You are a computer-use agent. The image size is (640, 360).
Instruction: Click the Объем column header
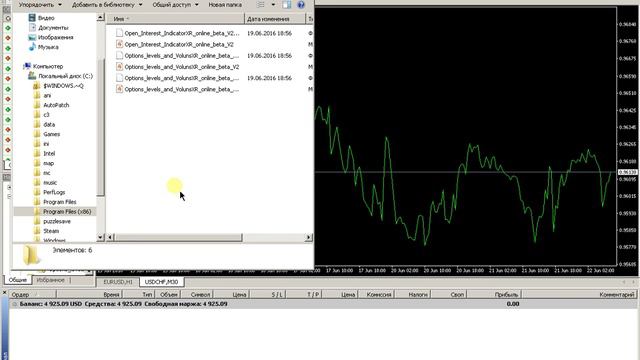pos(168,294)
